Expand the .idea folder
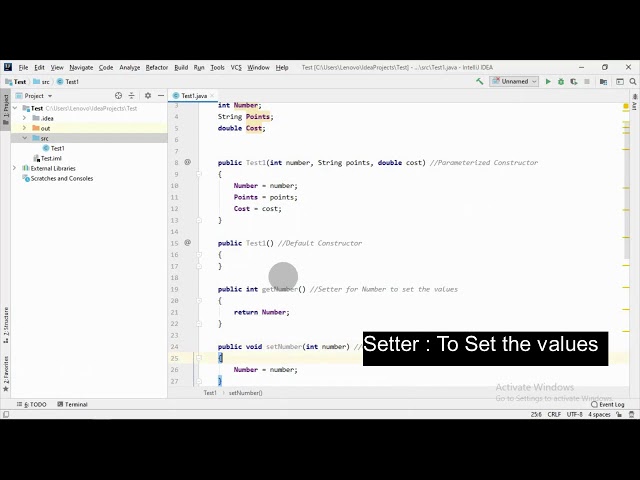The height and width of the screenshot is (480, 640). tap(24, 118)
